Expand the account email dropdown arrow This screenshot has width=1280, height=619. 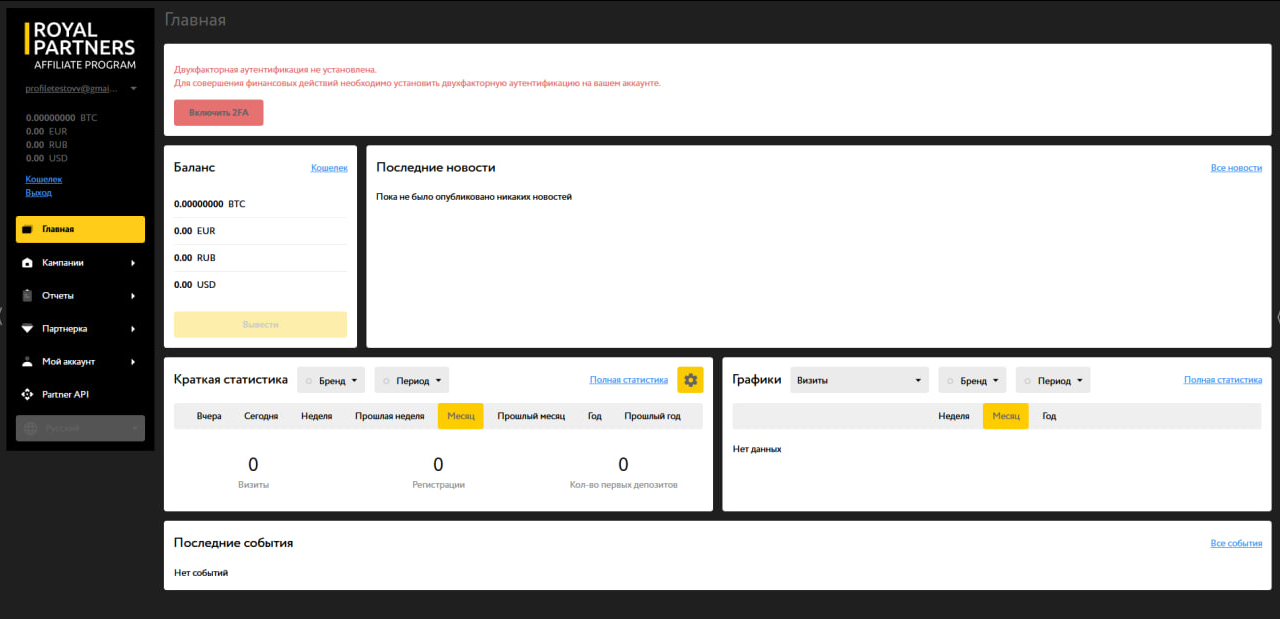[x=133, y=89]
